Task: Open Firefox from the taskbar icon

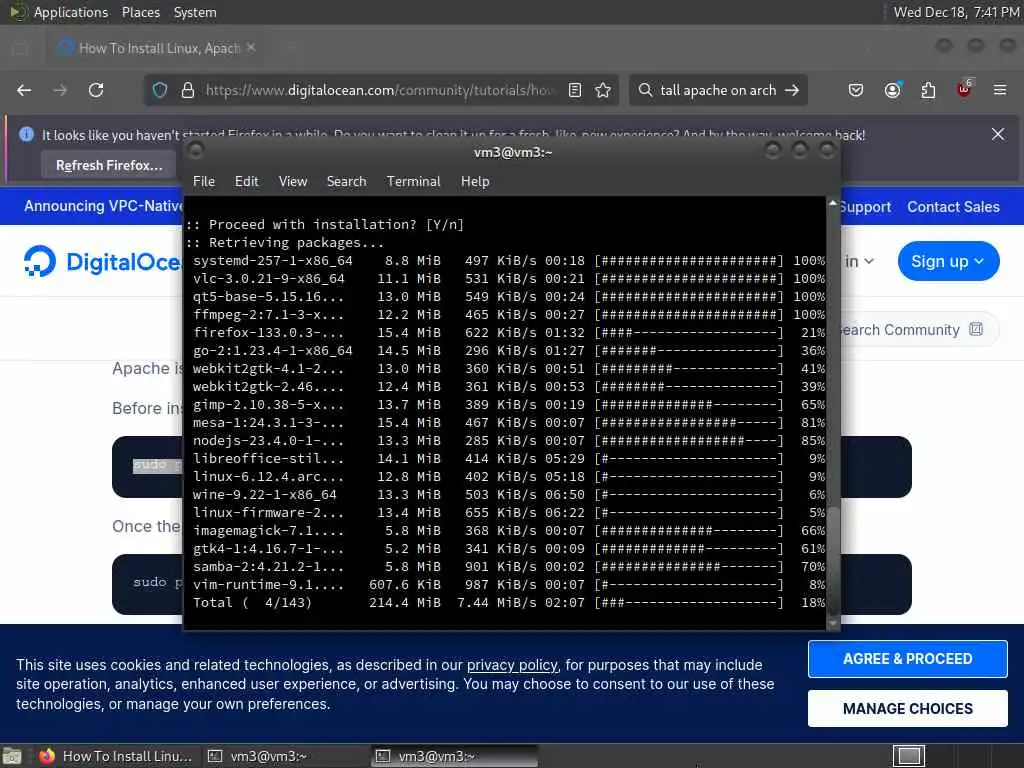Action: click(47, 756)
